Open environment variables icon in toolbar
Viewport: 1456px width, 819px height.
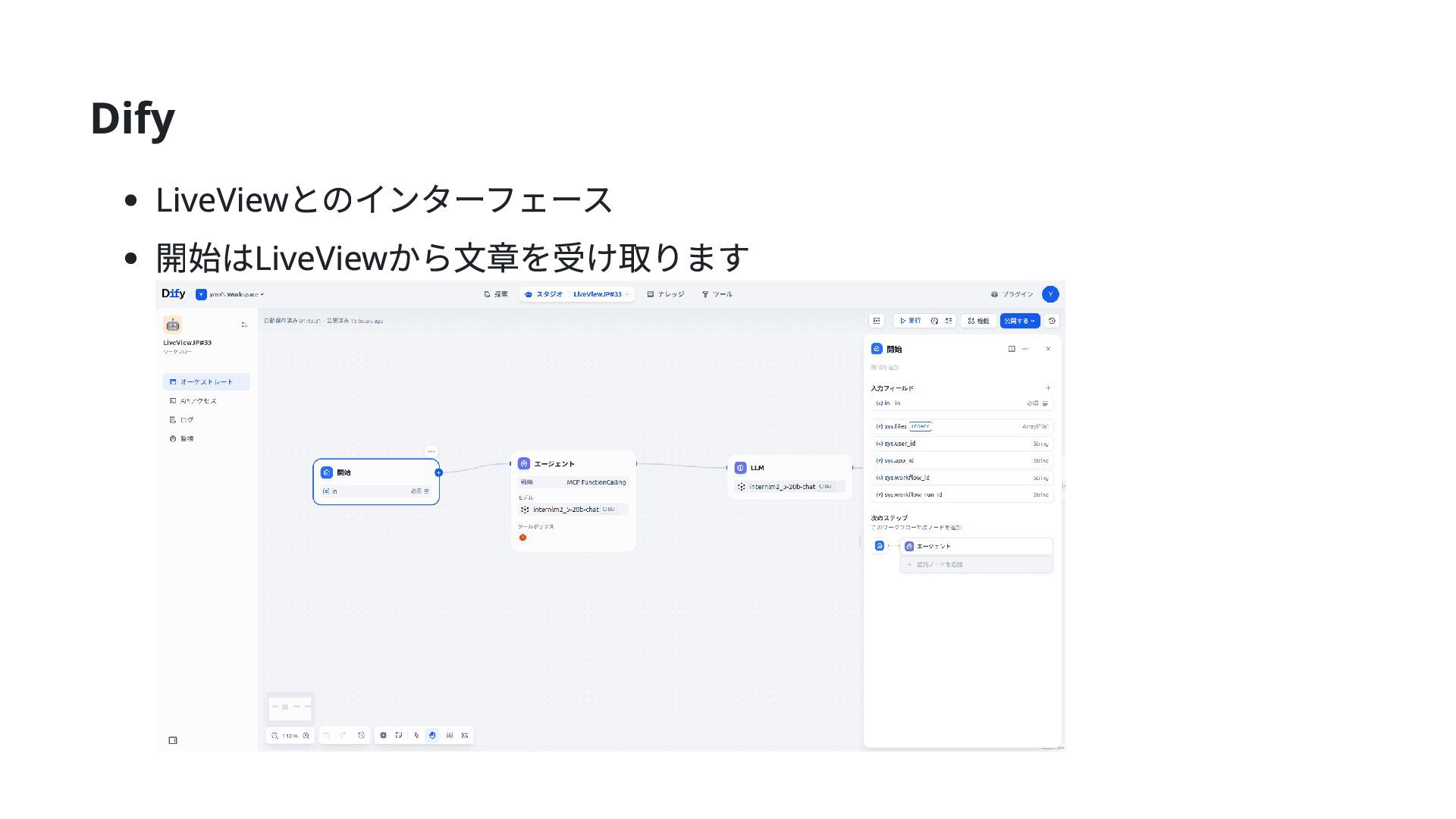877,321
